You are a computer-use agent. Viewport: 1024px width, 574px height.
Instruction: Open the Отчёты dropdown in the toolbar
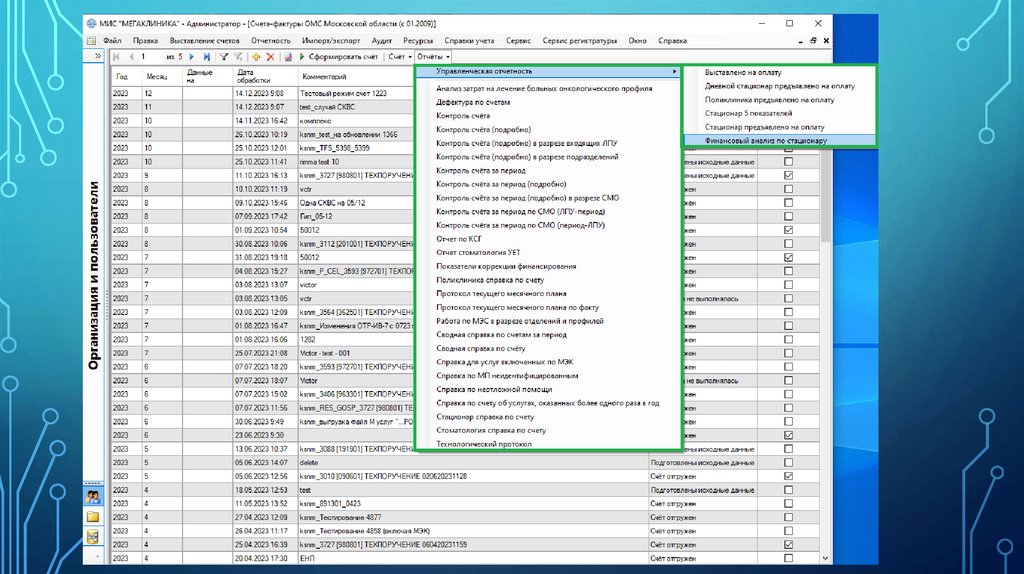point(433,57)
